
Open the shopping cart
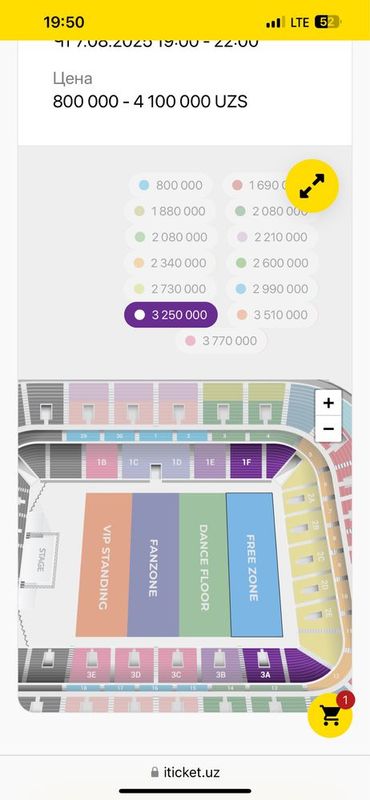coord(330,715)
